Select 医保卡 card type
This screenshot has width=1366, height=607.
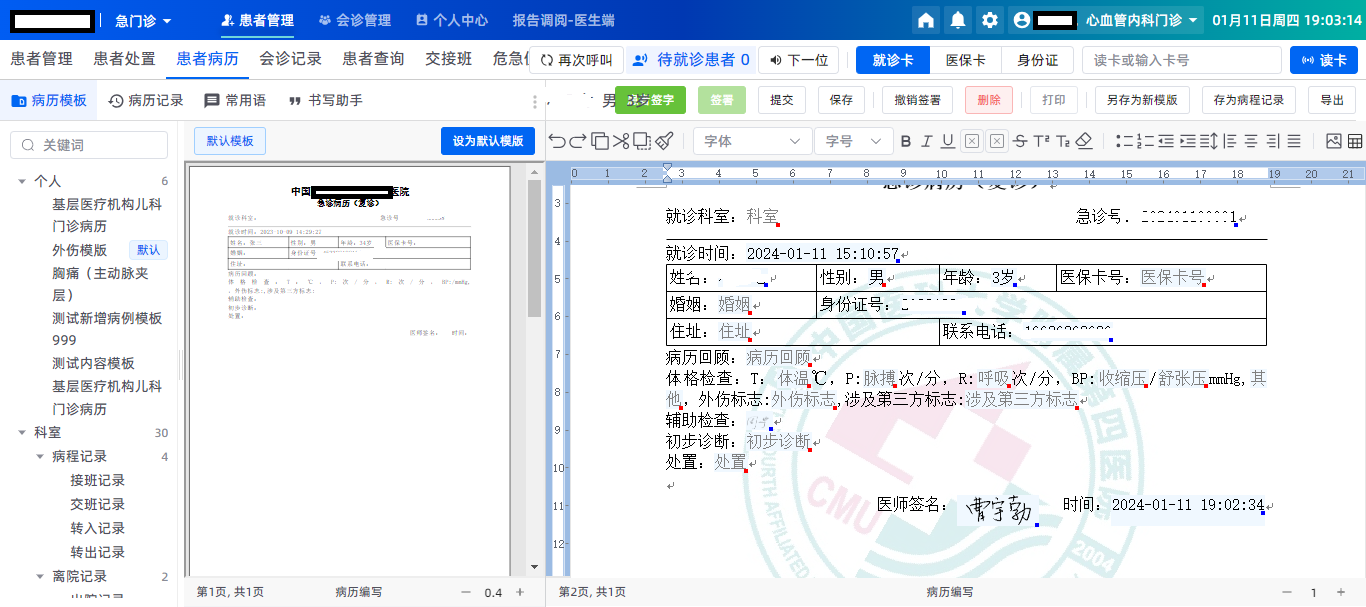tap(965, 60)
